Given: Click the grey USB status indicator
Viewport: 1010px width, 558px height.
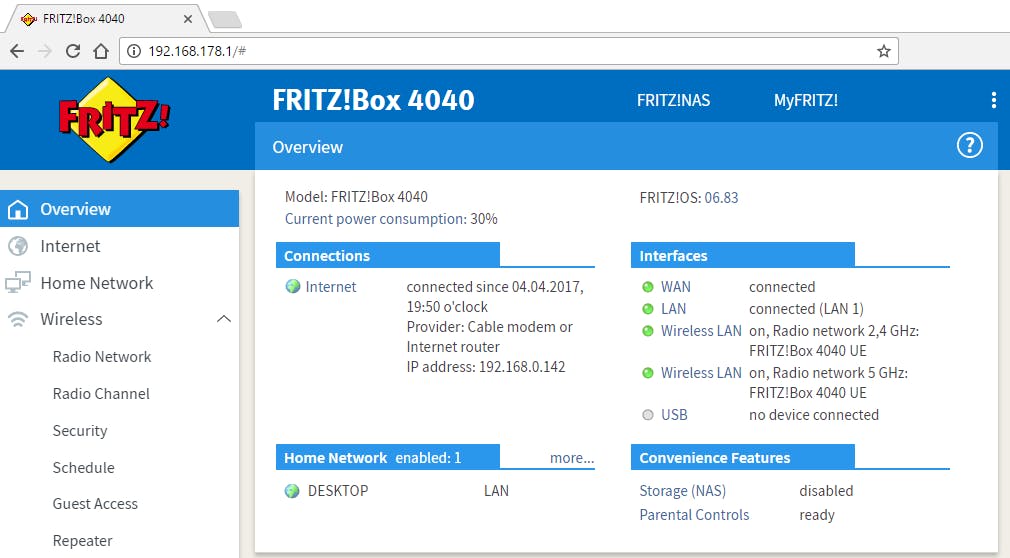Looking at the screenshot, I should [x=648, y=415].
